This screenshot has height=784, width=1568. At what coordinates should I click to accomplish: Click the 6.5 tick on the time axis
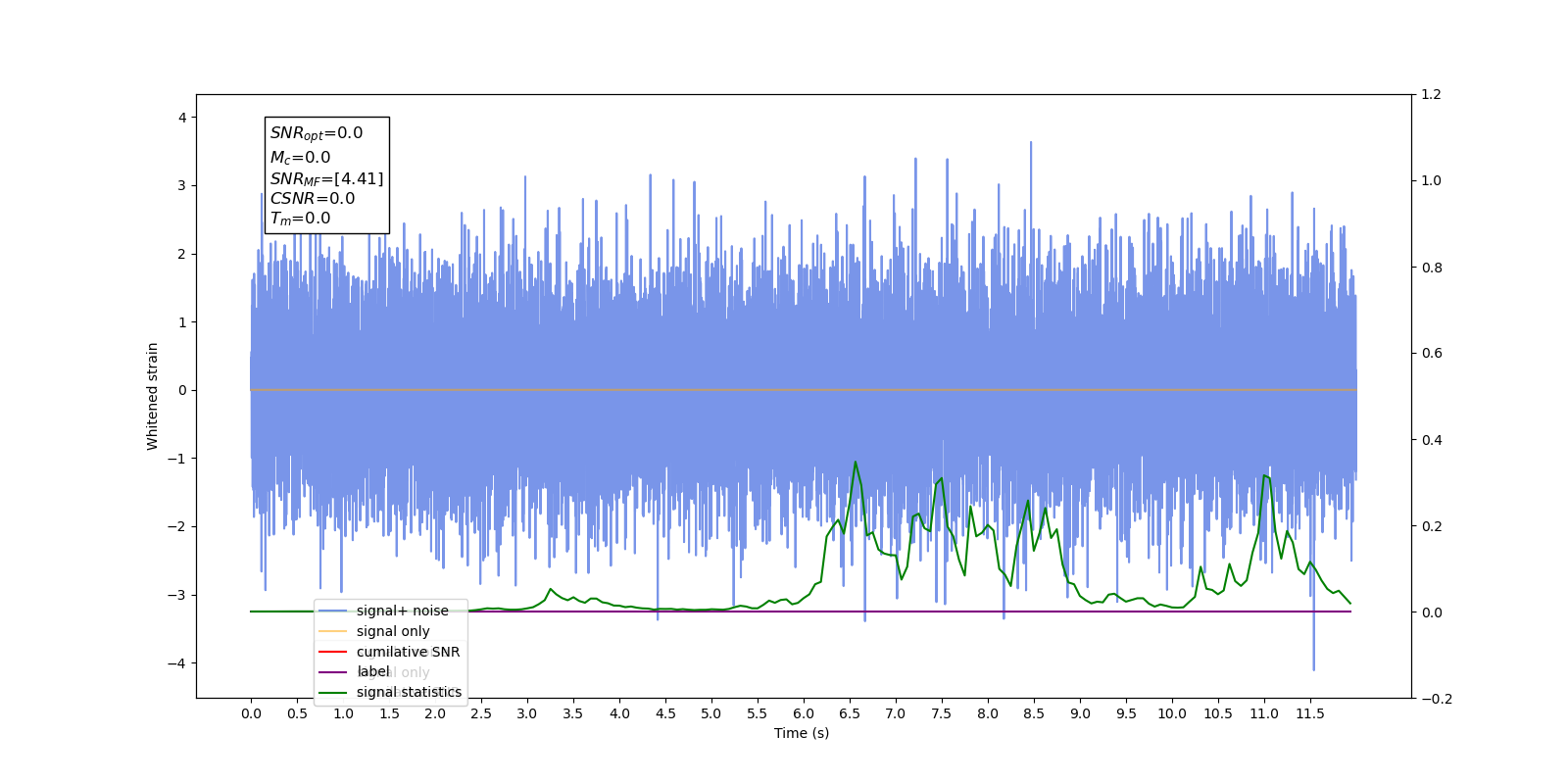click(850, 713)
